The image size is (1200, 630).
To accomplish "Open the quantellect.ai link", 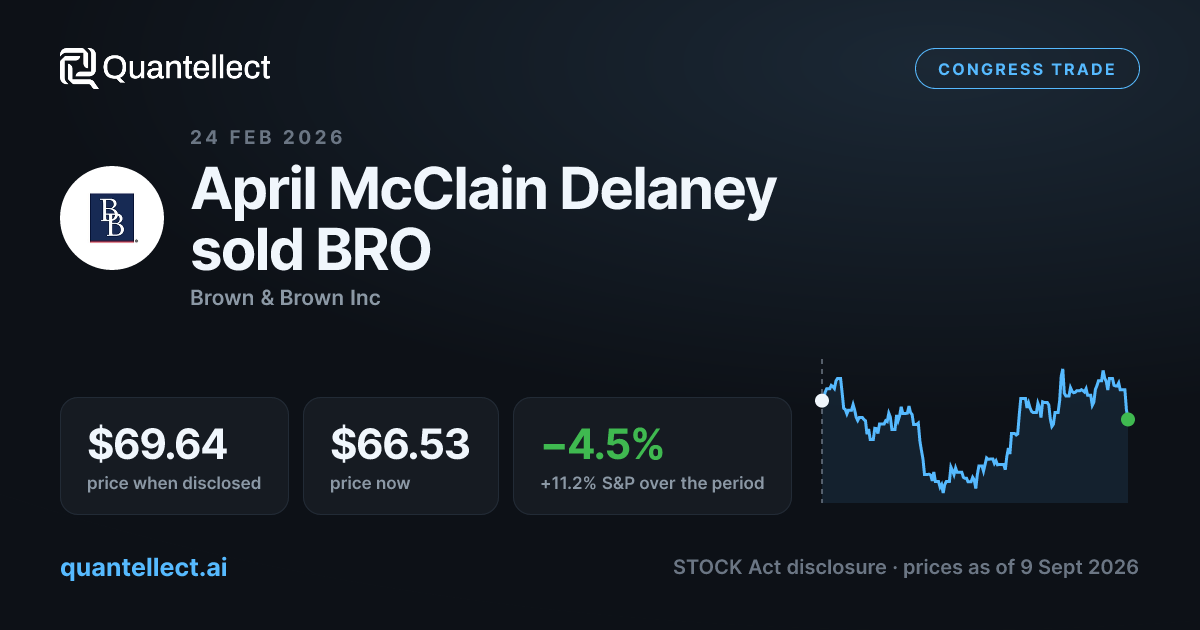I will click(x=143, y=567).
